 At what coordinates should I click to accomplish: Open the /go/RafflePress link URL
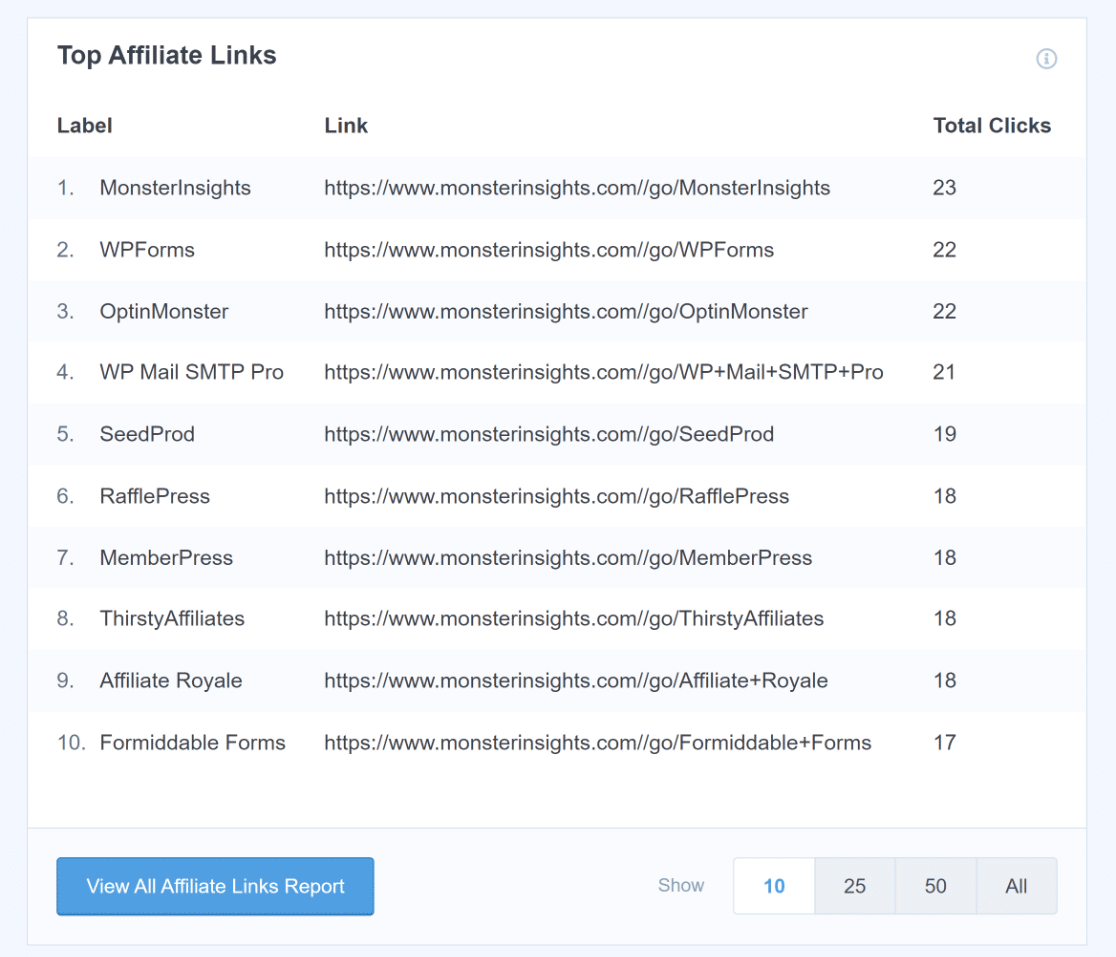[x=557, y=496]
